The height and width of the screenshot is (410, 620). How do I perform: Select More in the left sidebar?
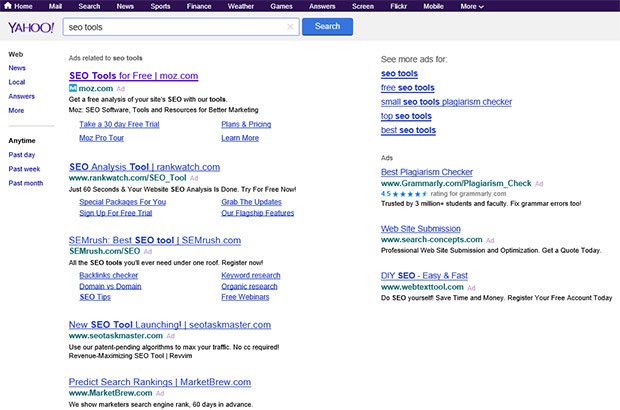click(x=16, y=110)
